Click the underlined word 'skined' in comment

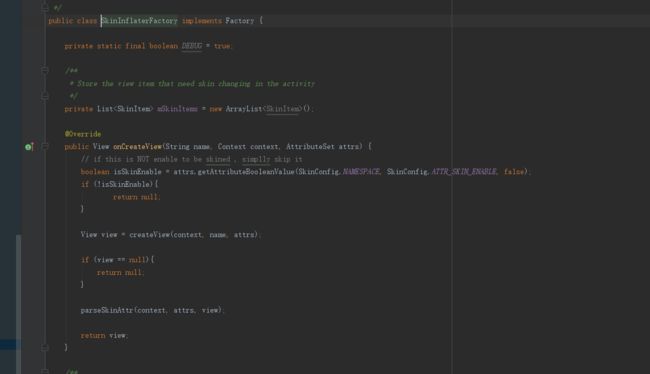tap(218, 159)
